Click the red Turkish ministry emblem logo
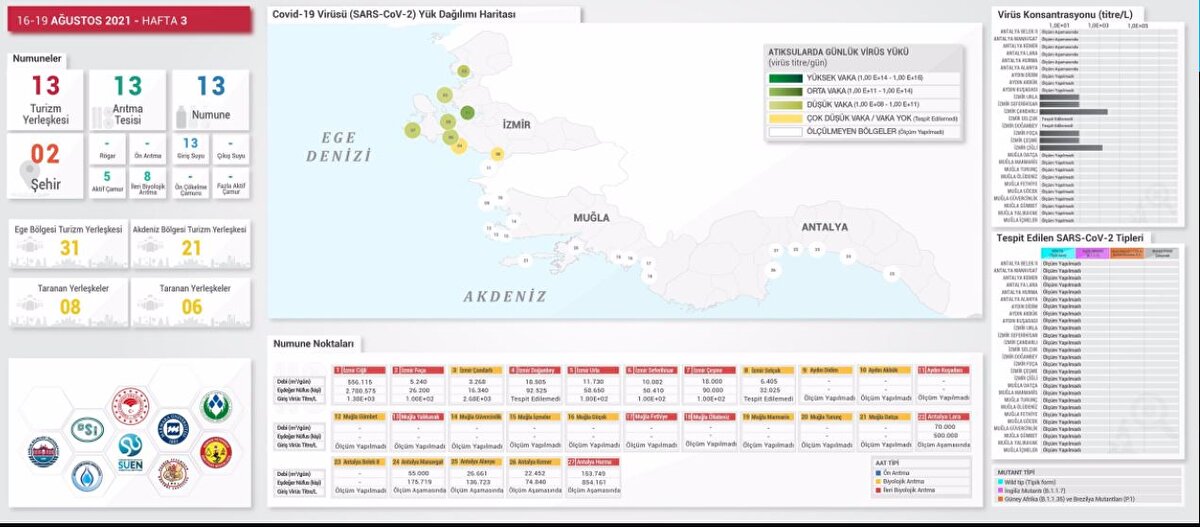Viewport: 1200px width, 527px height. (x=130, y=405)
